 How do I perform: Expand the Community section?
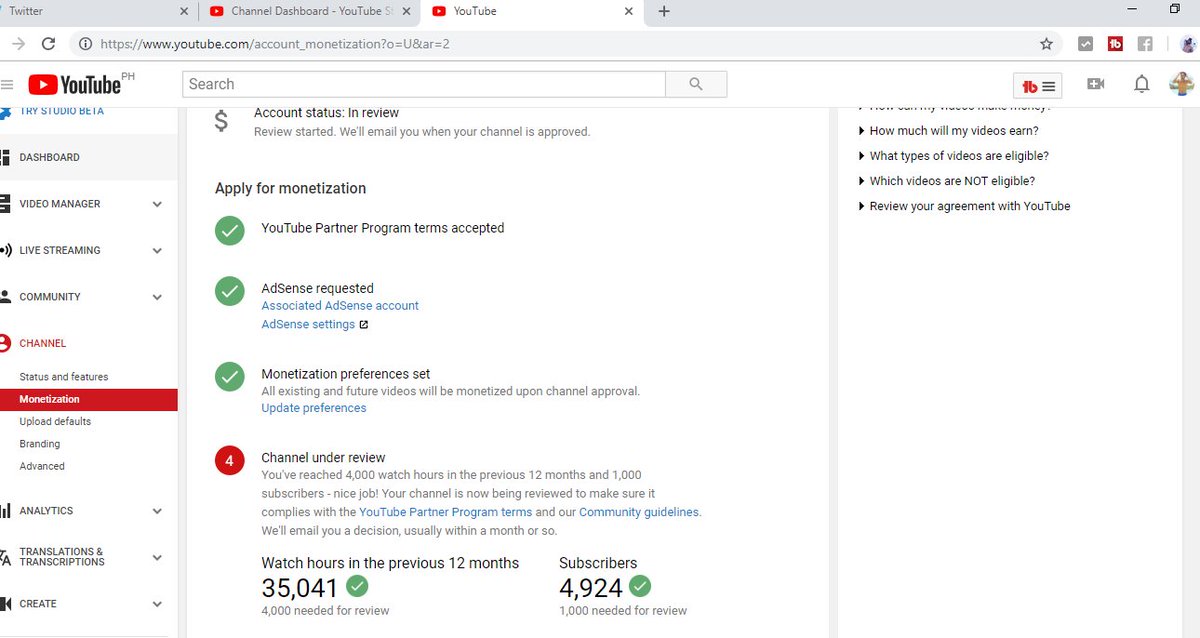pos(157,297)
